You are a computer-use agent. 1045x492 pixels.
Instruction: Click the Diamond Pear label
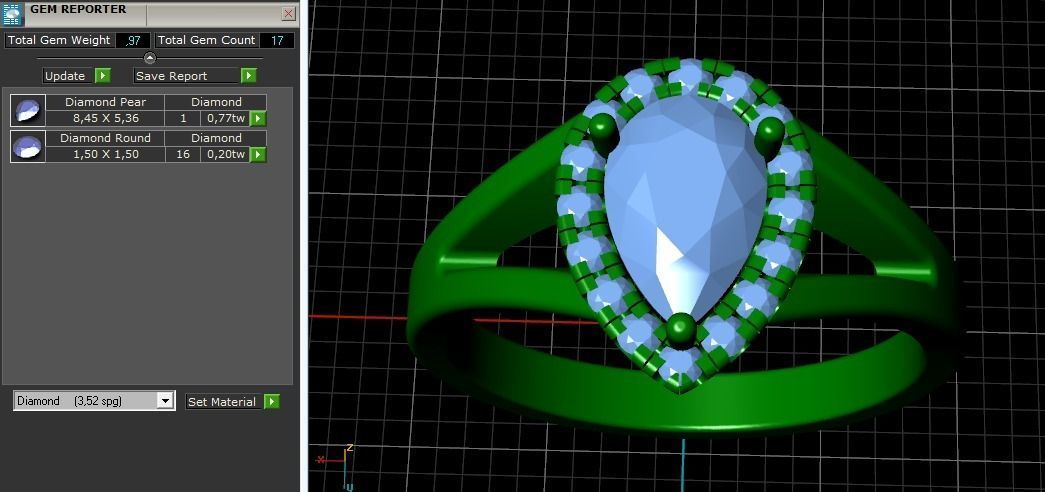pos(105,102)
